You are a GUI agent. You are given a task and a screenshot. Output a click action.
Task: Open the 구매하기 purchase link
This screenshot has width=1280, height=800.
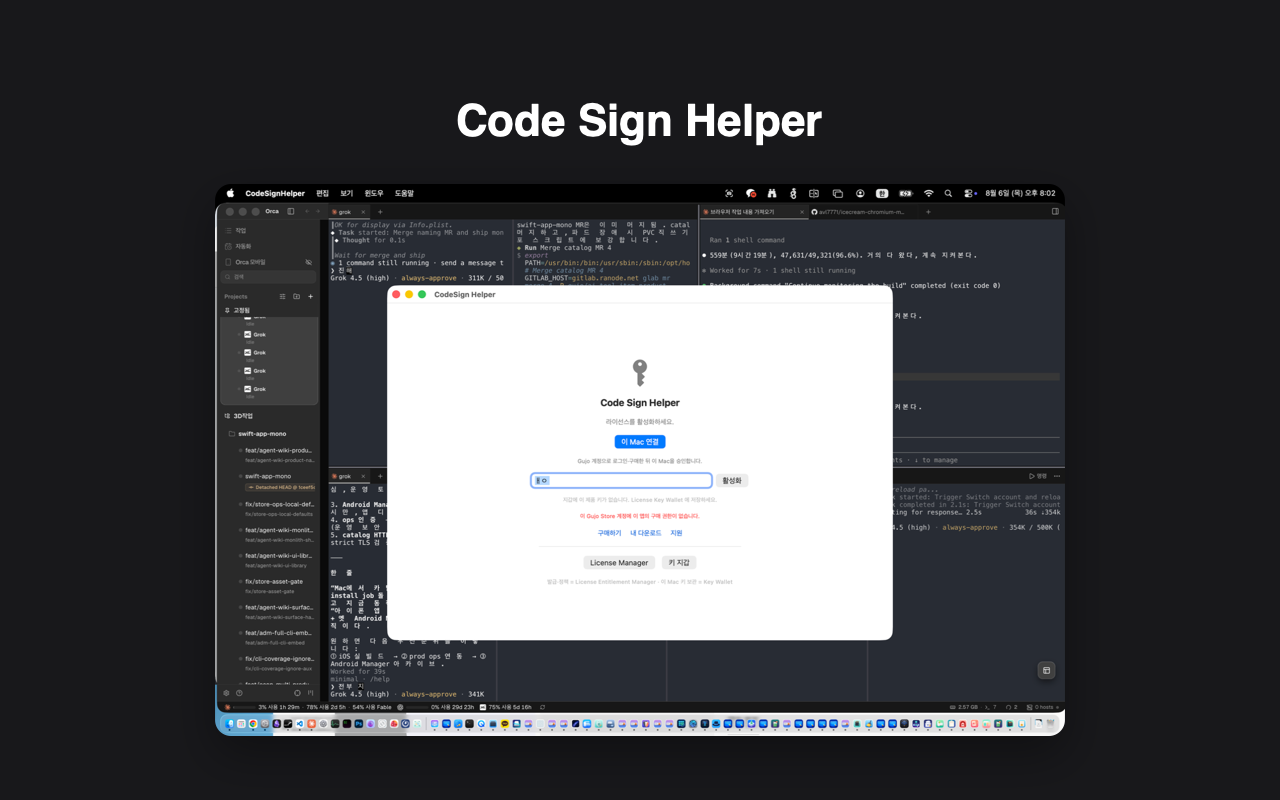coord(609,533)
